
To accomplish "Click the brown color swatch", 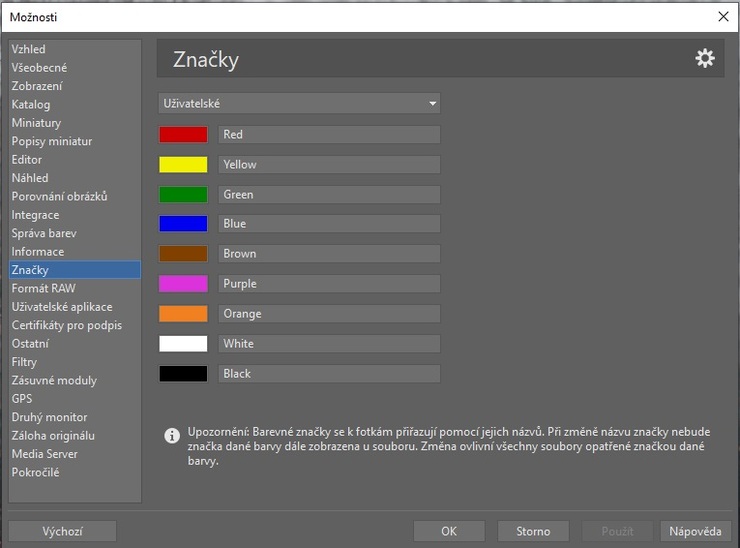I will [183, 254].
